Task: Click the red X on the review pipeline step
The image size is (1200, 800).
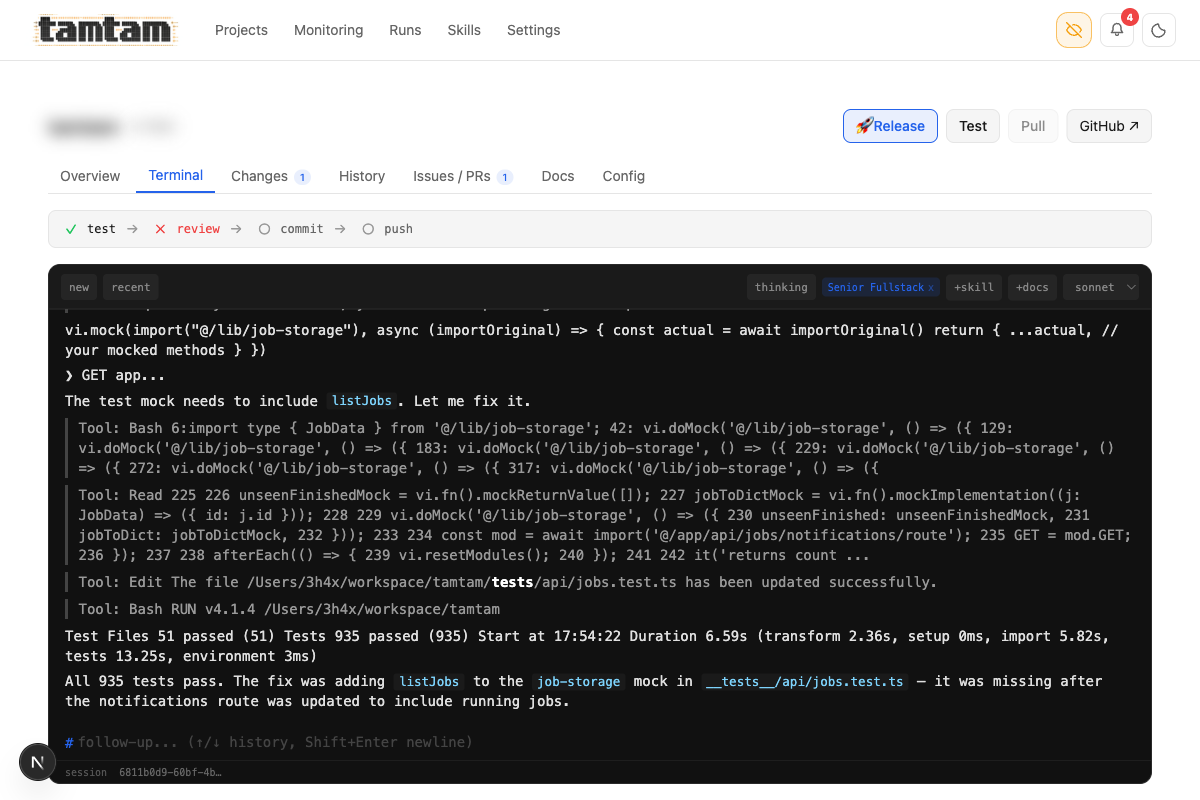Action: point(160,228)
